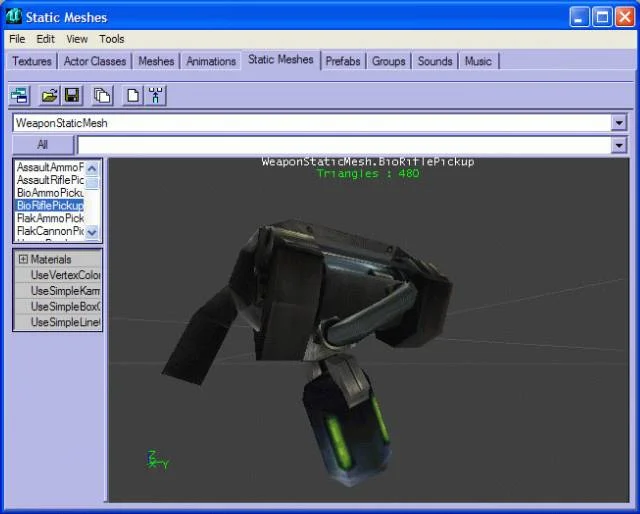The height and width of the screenshot is (514, 640).
Task: Expand the Materials property
Action: (x=23, y=259)
